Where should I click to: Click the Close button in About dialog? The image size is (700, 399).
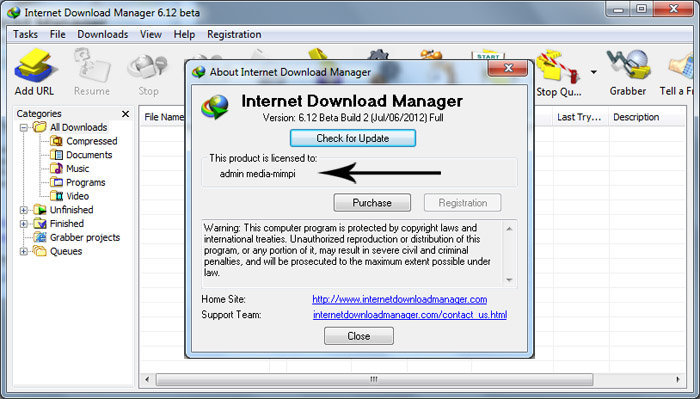point(359,336)
